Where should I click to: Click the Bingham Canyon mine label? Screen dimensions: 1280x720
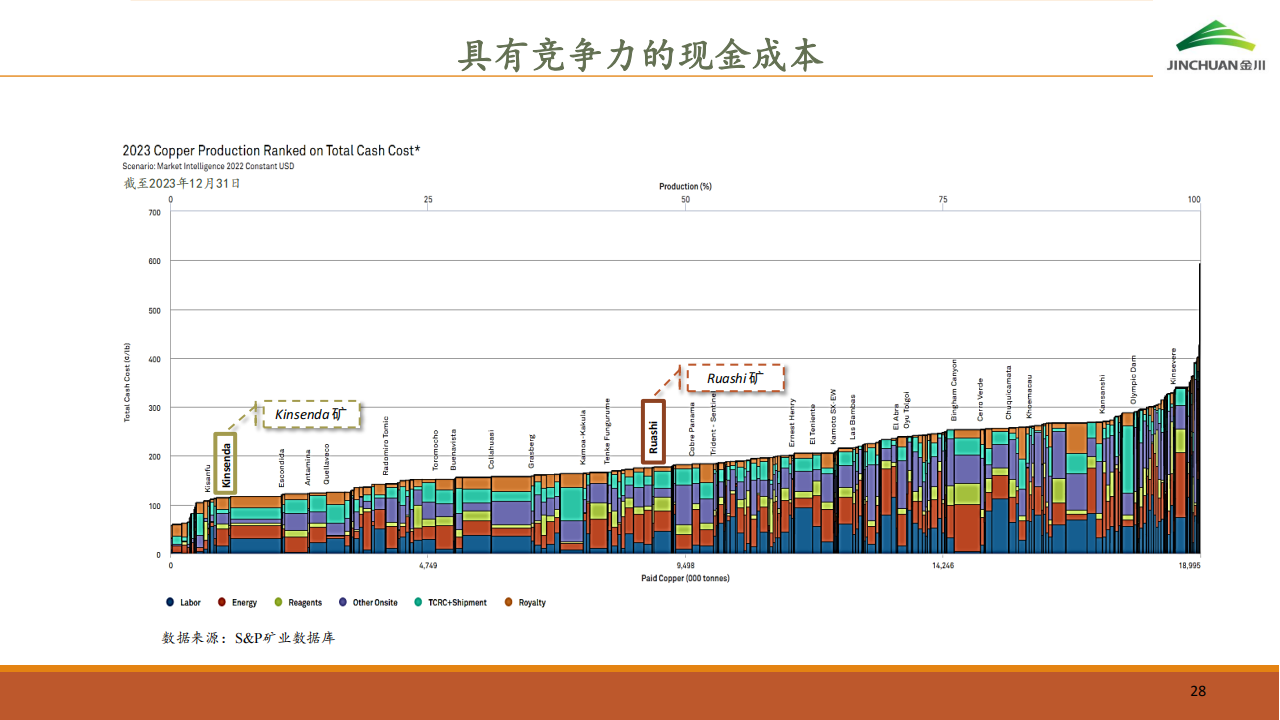[954, 390]
